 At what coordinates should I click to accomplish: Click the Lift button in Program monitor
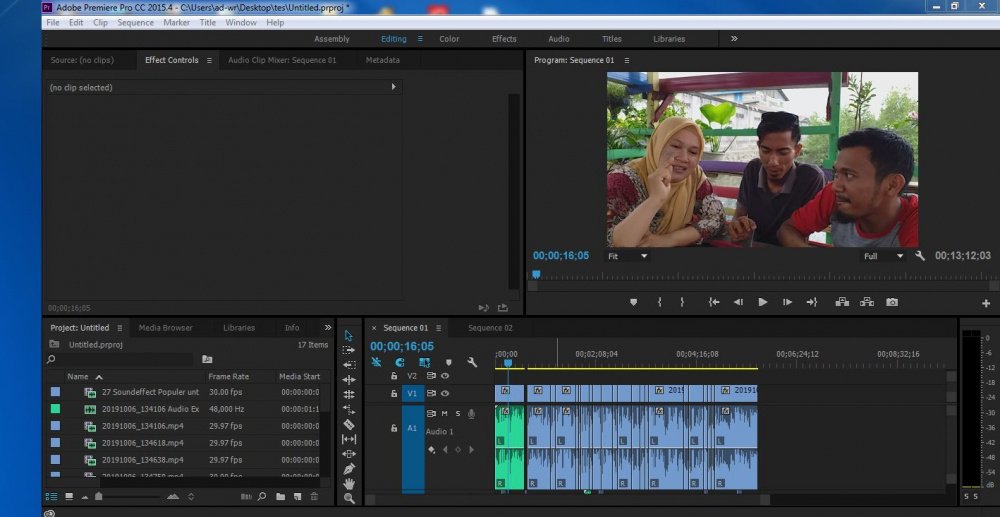pyautogui.click(x=842, y=302)
